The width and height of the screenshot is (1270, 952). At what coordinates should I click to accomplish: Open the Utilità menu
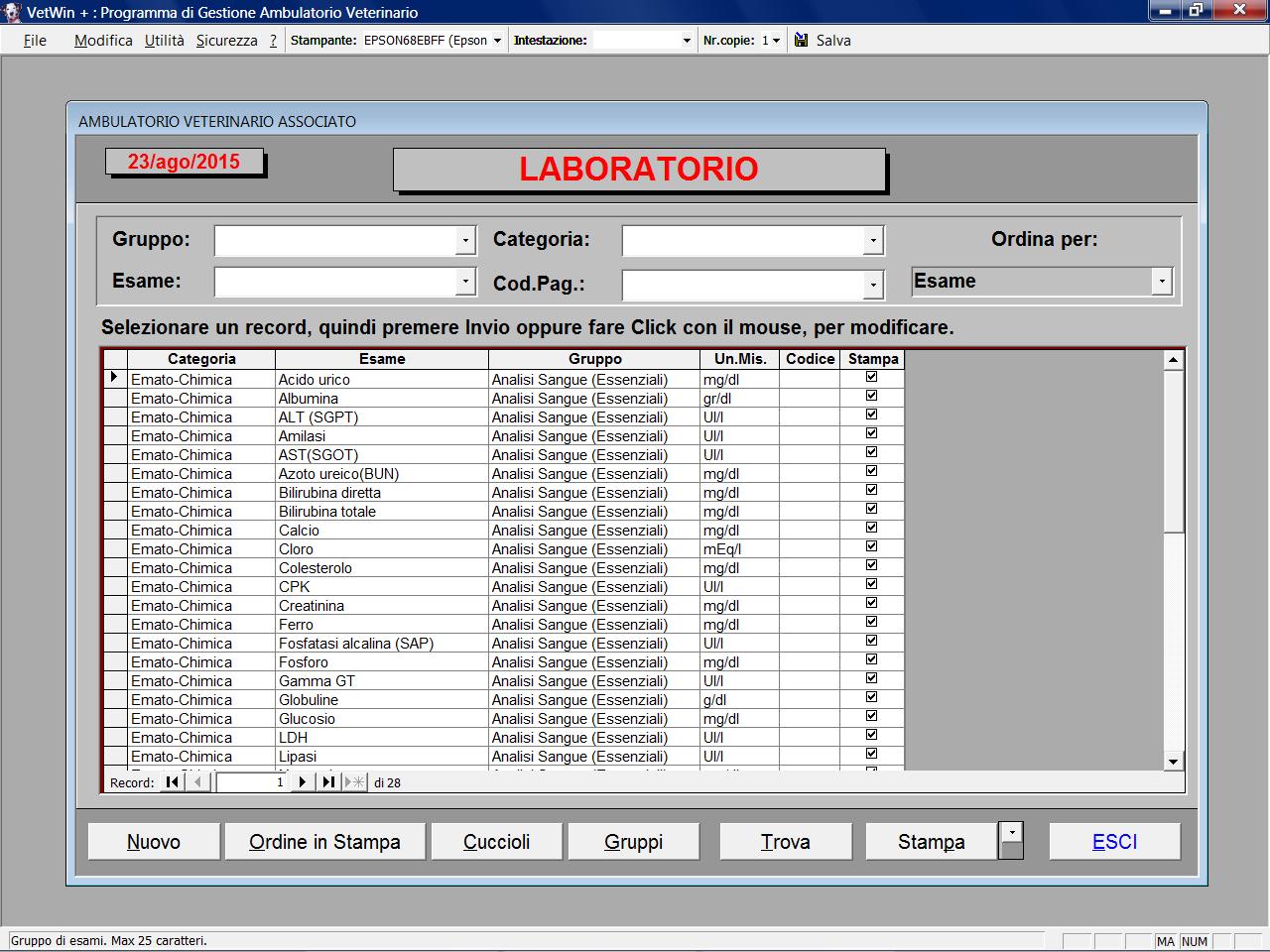[x=165, y=41]
